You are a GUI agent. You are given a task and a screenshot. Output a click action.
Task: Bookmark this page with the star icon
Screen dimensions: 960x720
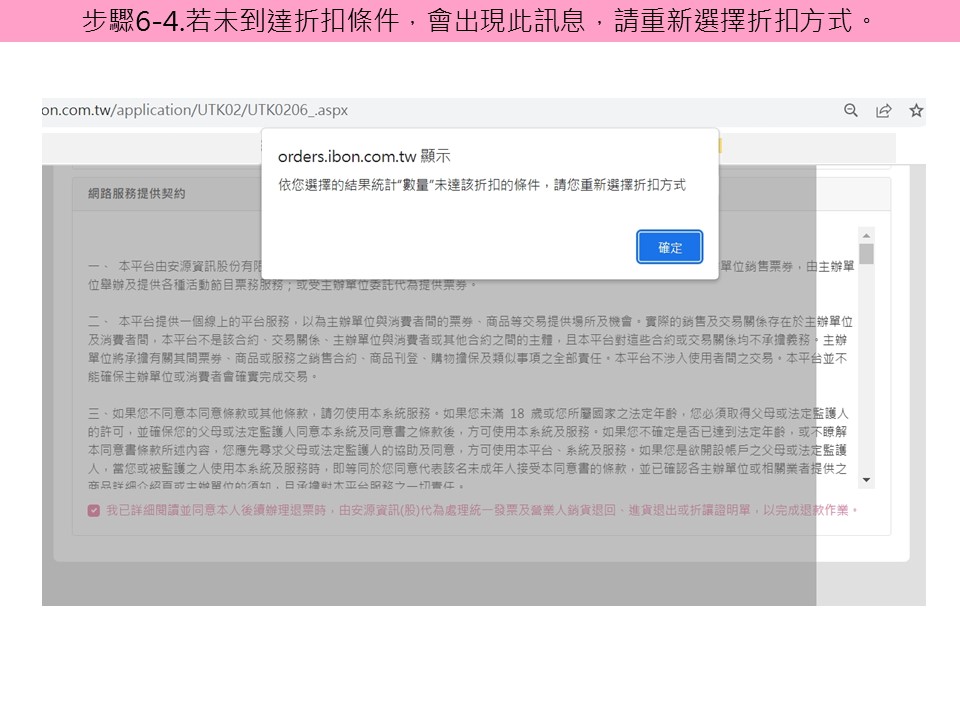916,111
